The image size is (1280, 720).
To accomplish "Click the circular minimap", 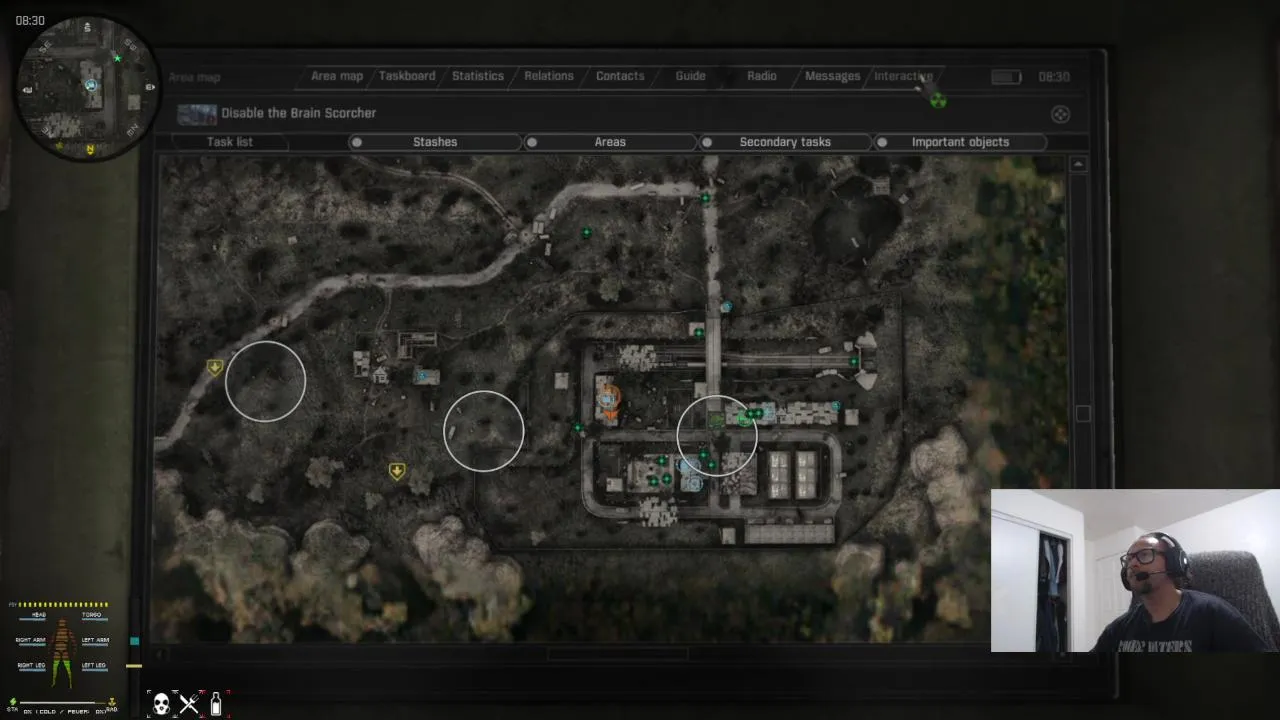I will pyautogui.click(x=90, y=88).
